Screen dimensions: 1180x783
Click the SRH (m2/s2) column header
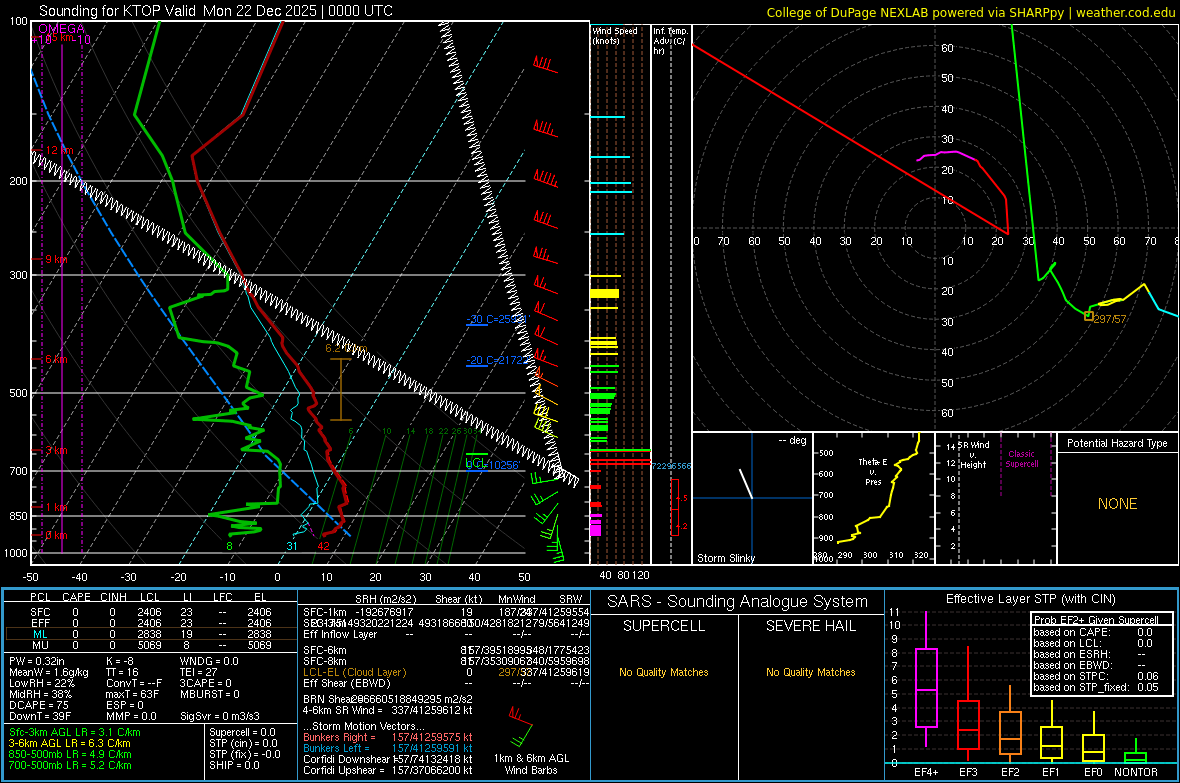click(385, 599)
